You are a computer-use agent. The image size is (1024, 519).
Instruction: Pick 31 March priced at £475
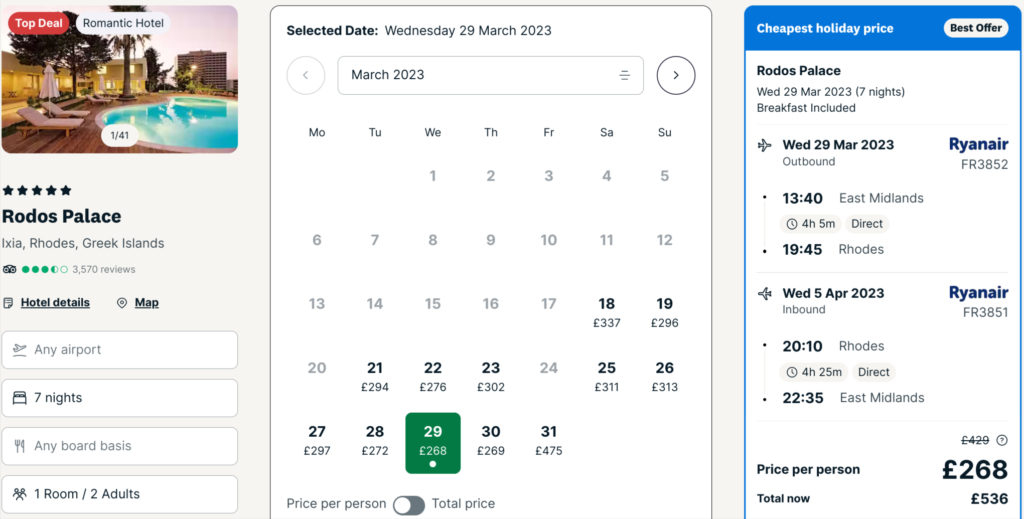click(549, 440)
